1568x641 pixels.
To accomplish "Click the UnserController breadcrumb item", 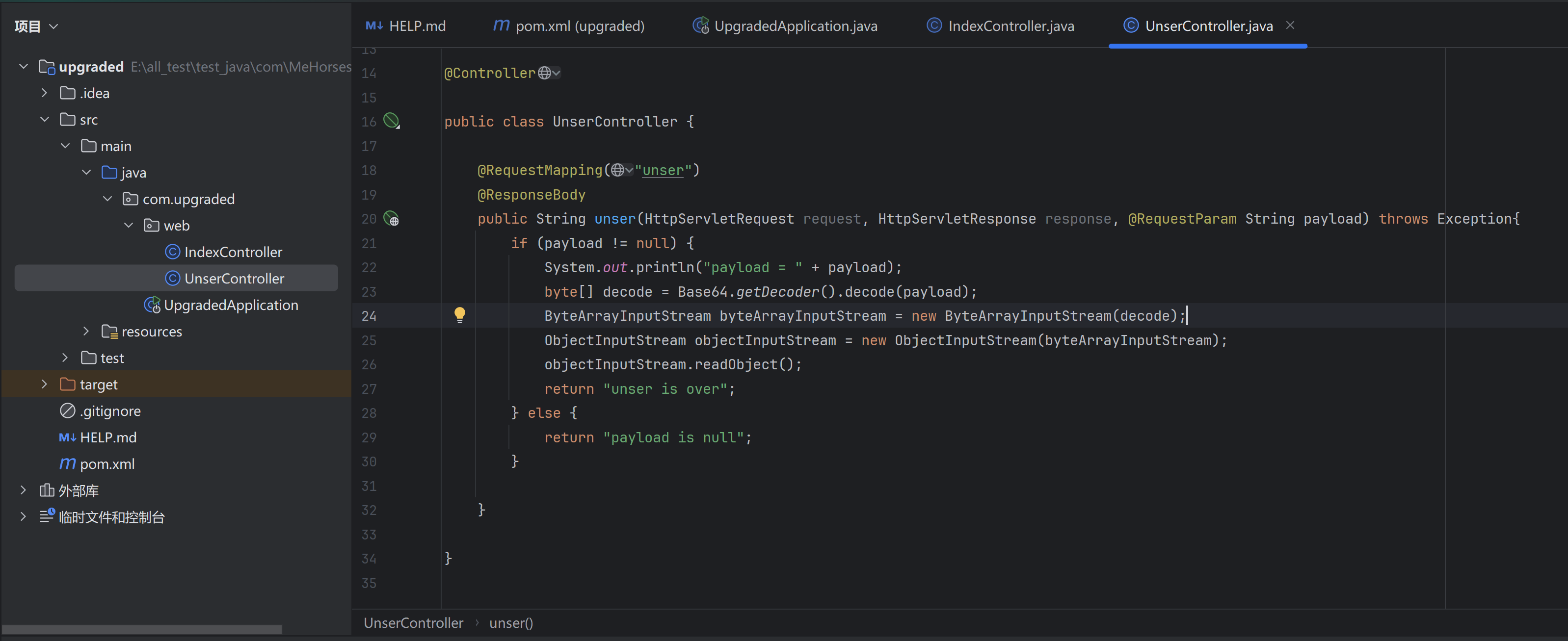I will pos(413,623).
